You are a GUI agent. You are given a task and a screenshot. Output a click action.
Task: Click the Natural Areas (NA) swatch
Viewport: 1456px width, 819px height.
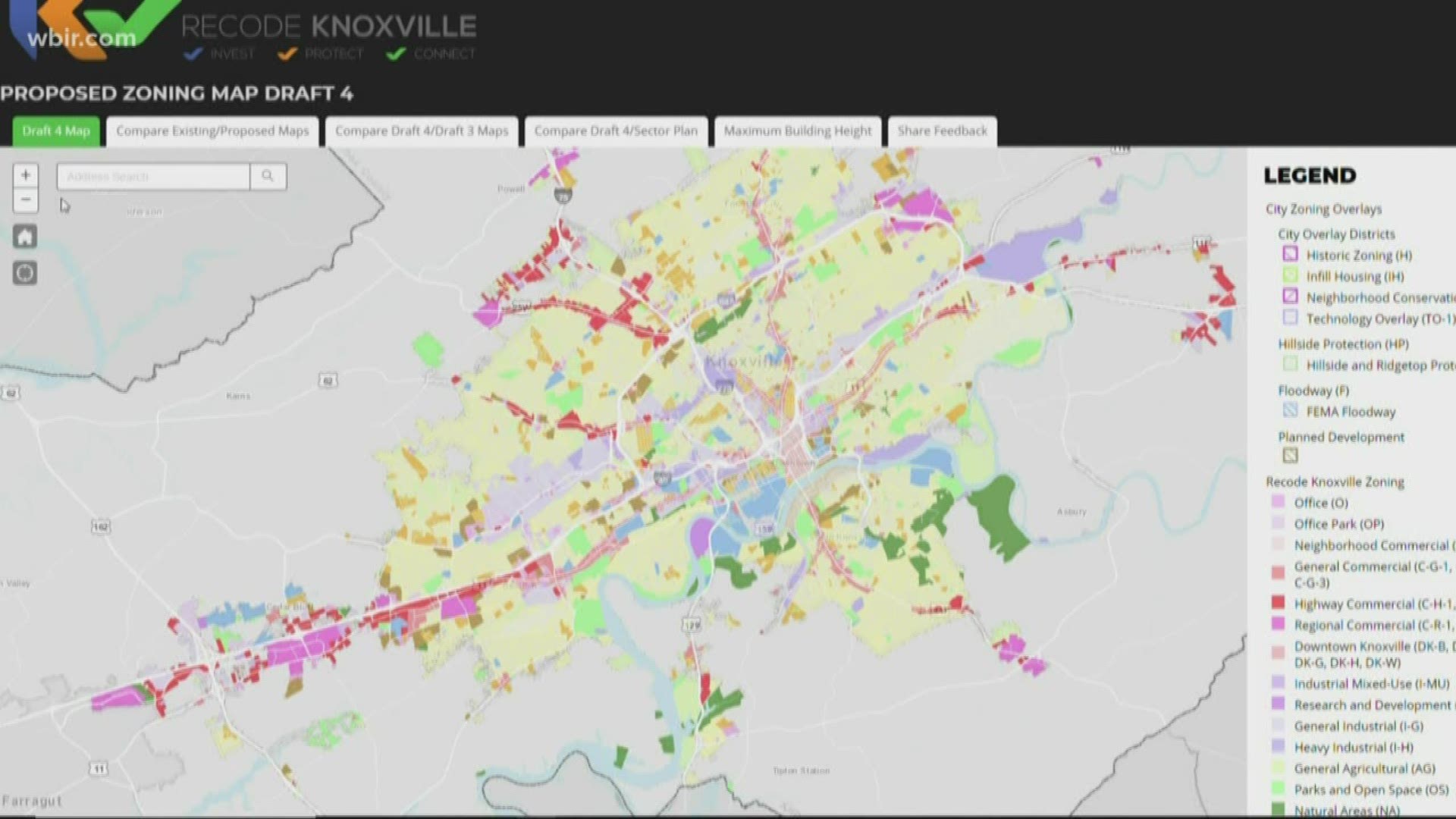[1278, 809]
